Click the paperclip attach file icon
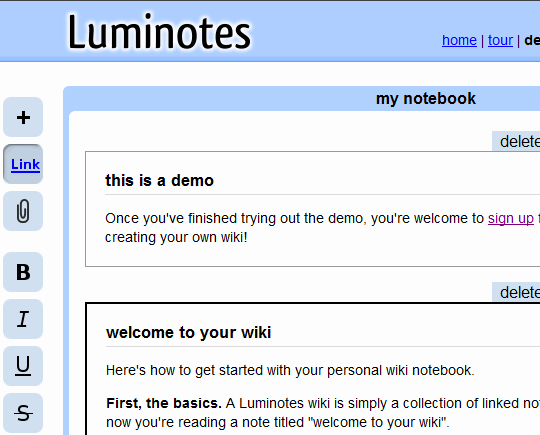The image size is (540, 435). point(23,211)
